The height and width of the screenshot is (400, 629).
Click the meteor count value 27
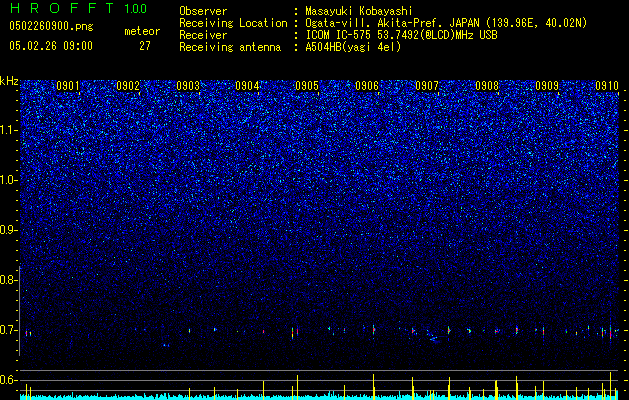145,46
